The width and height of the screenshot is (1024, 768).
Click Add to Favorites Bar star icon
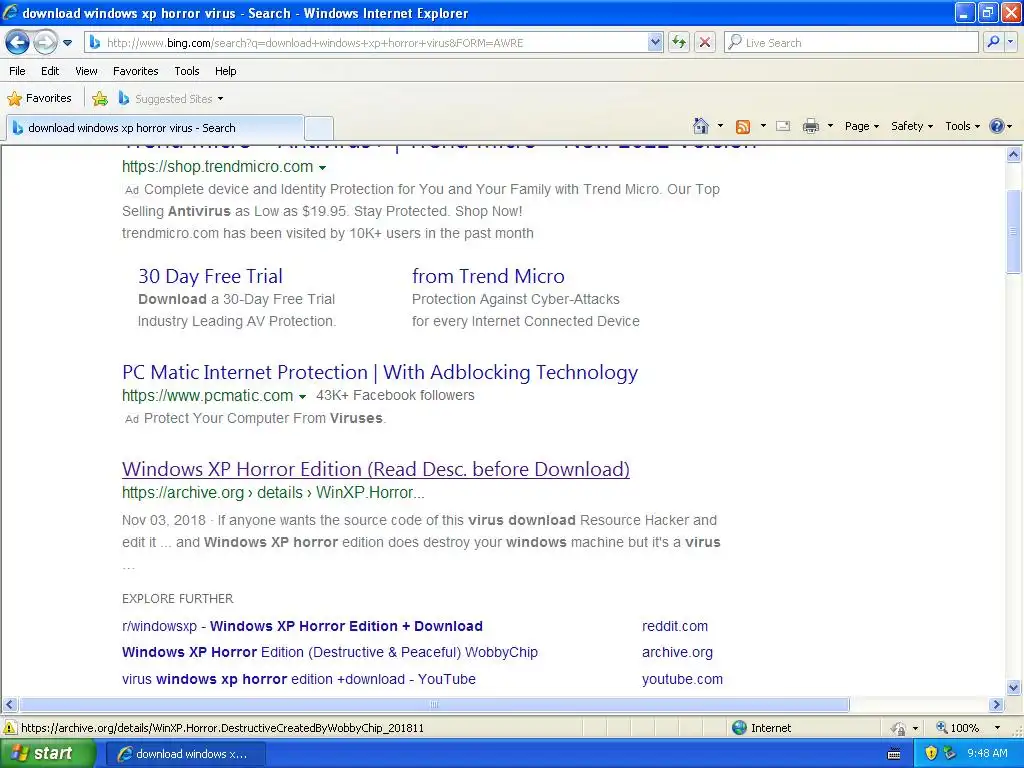tap(100, 99)
